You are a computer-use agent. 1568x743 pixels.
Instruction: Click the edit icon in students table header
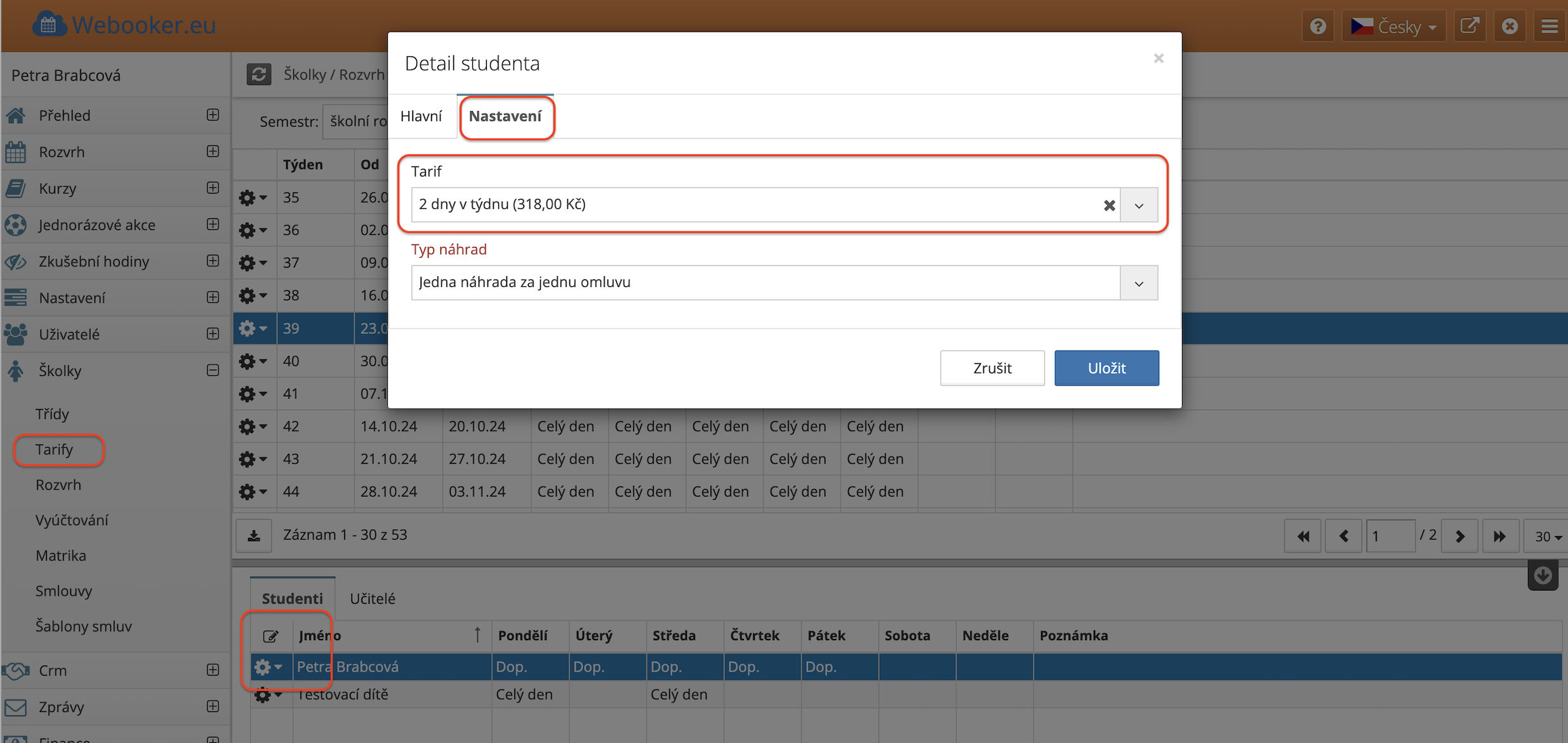(x=270, y=636)
